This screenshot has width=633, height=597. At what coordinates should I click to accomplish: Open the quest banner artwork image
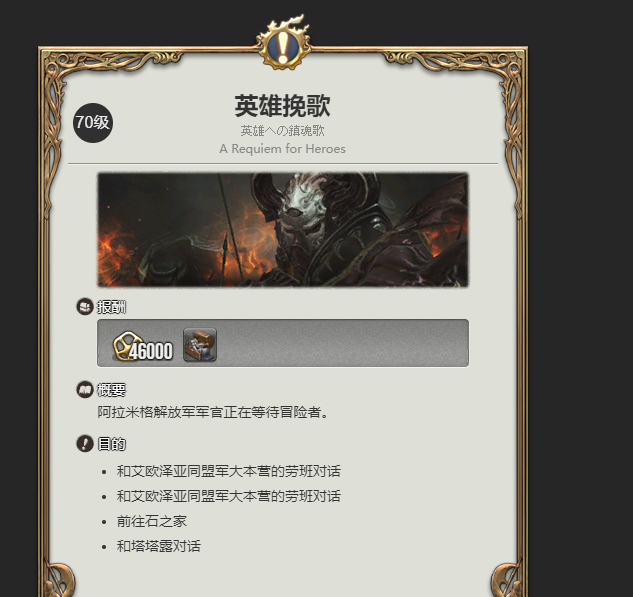283,230
